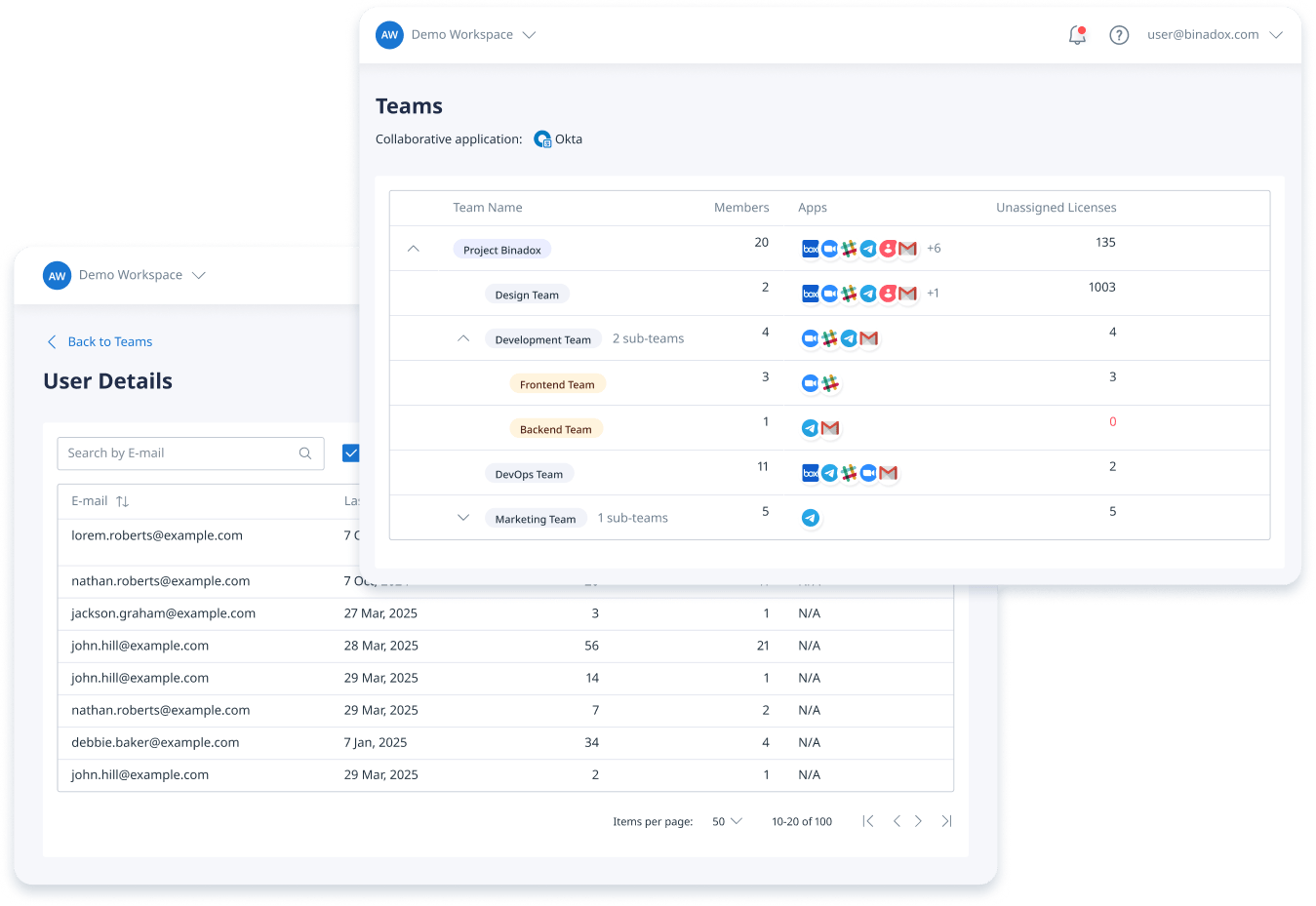Click the Box icon in Project Binadox row
The height and width of the screenshot is (906, 1316).
(810, 249)
